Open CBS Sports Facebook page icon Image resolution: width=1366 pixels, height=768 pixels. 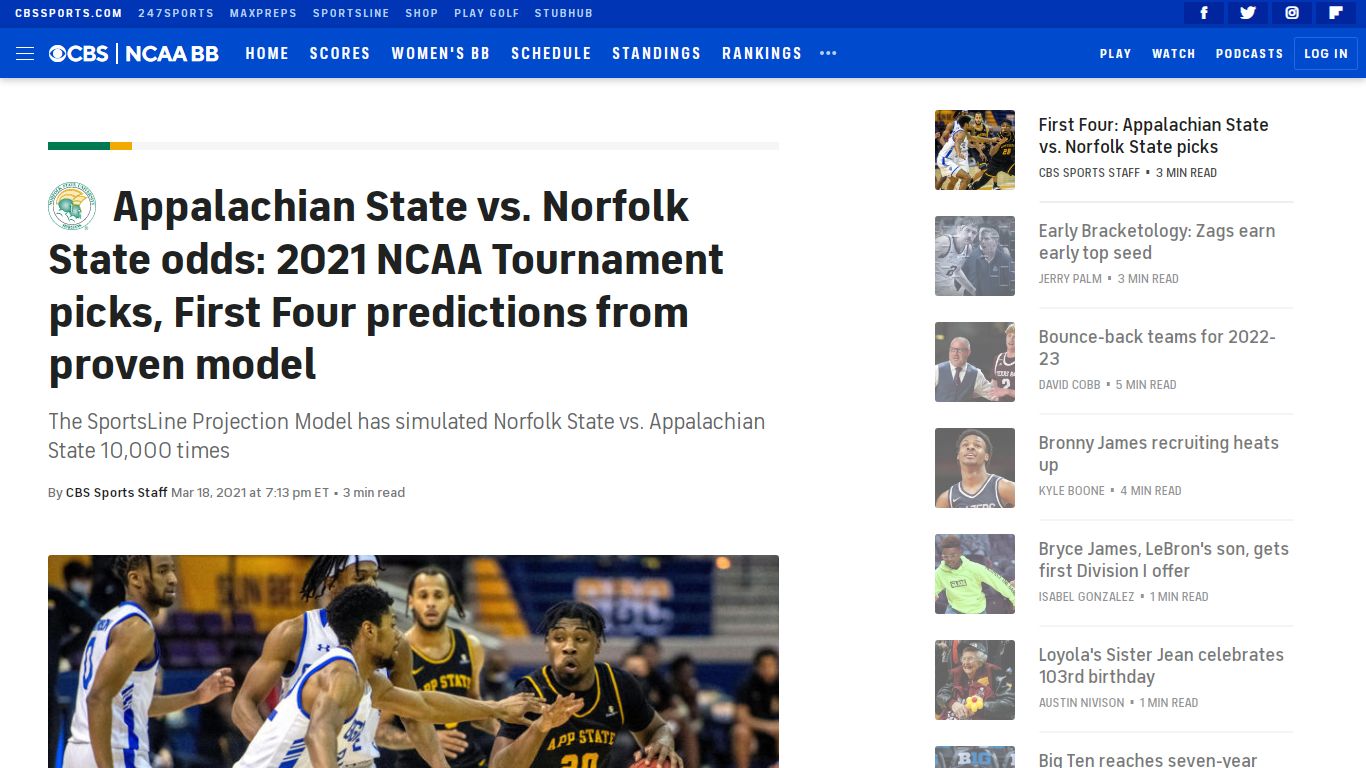pos(1204,13)
